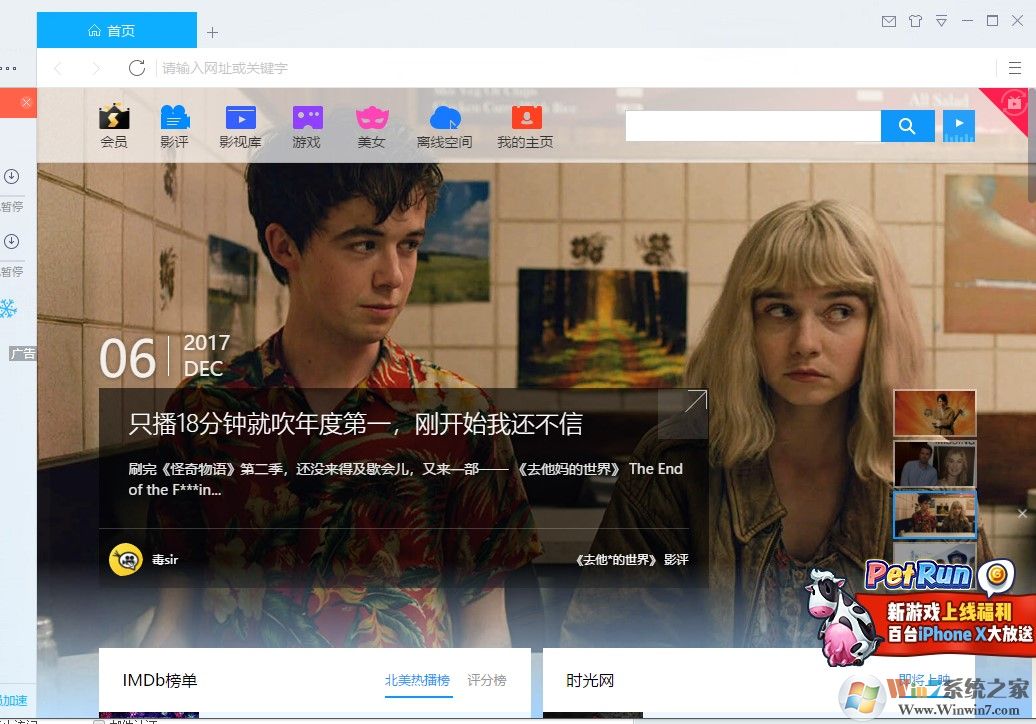
Task: Click the blue play button beside search
Action: (x=959, y=126)
